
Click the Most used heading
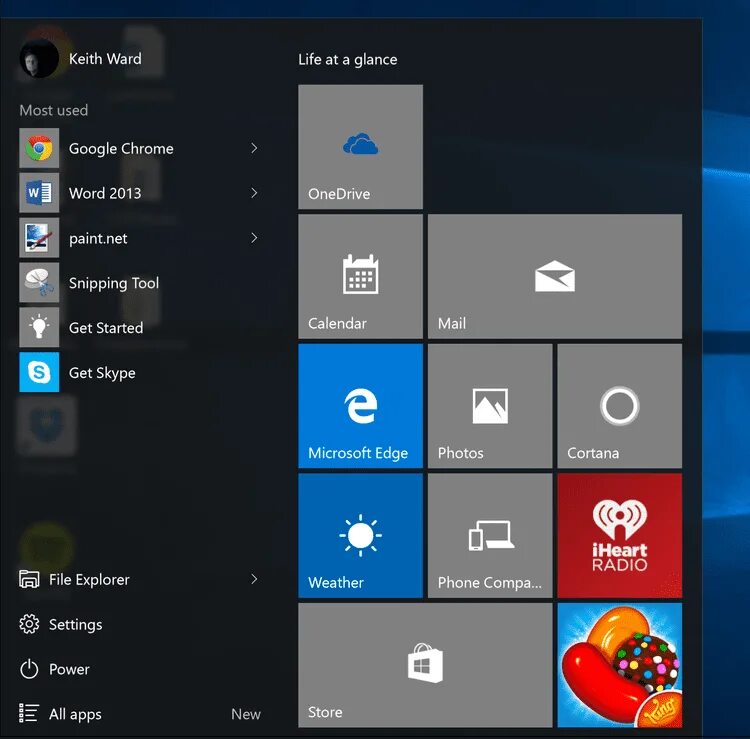(x=54, y=110)
